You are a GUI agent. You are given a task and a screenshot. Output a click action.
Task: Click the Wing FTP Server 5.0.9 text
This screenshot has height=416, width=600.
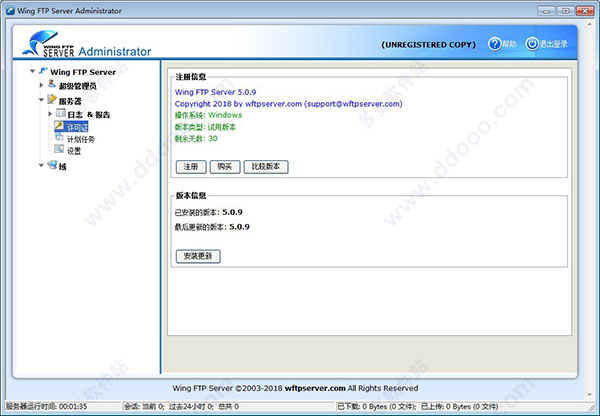[x=215, y=92]
